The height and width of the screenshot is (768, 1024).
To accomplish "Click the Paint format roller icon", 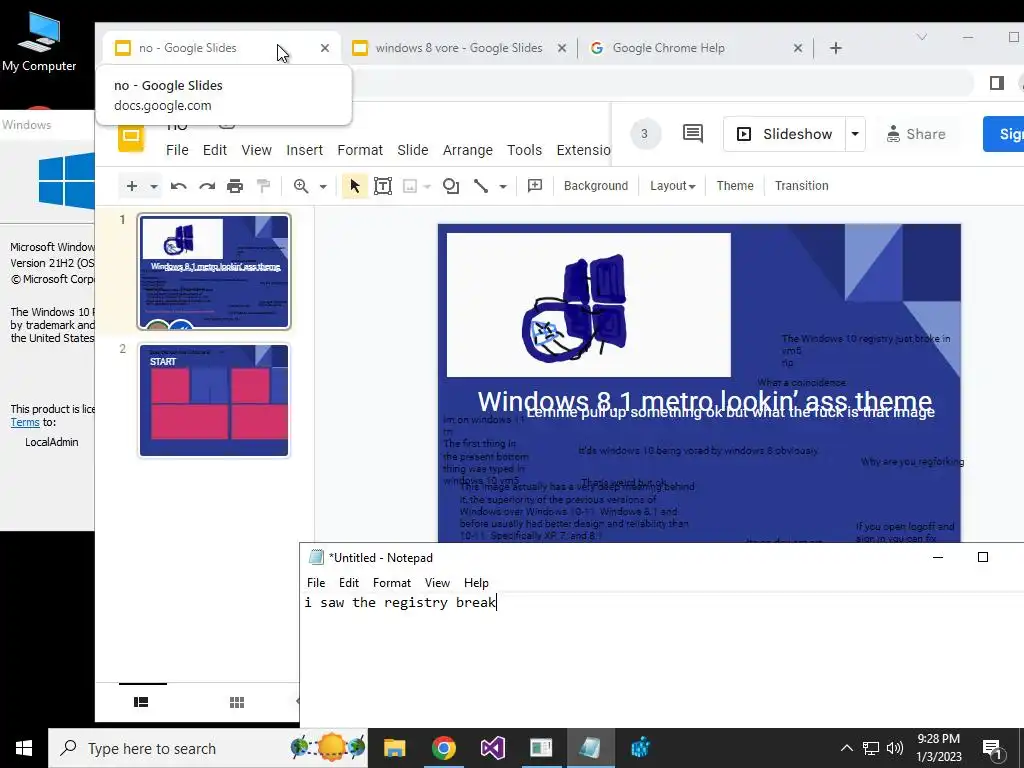I will click(263, 186).
